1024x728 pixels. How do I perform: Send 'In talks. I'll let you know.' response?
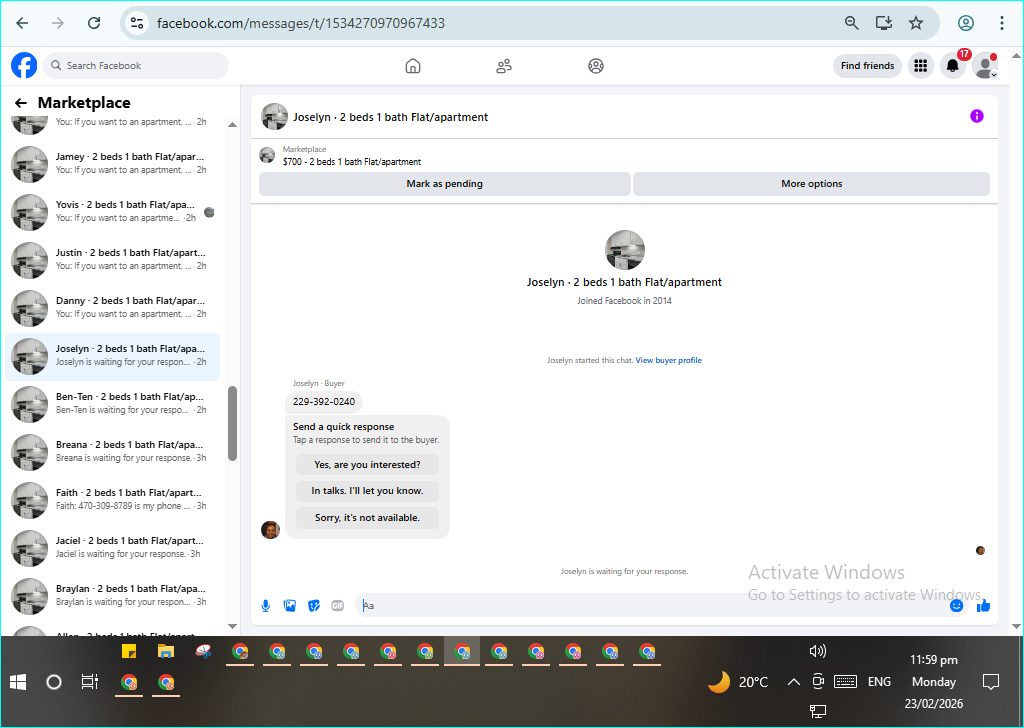coord(367,491)
